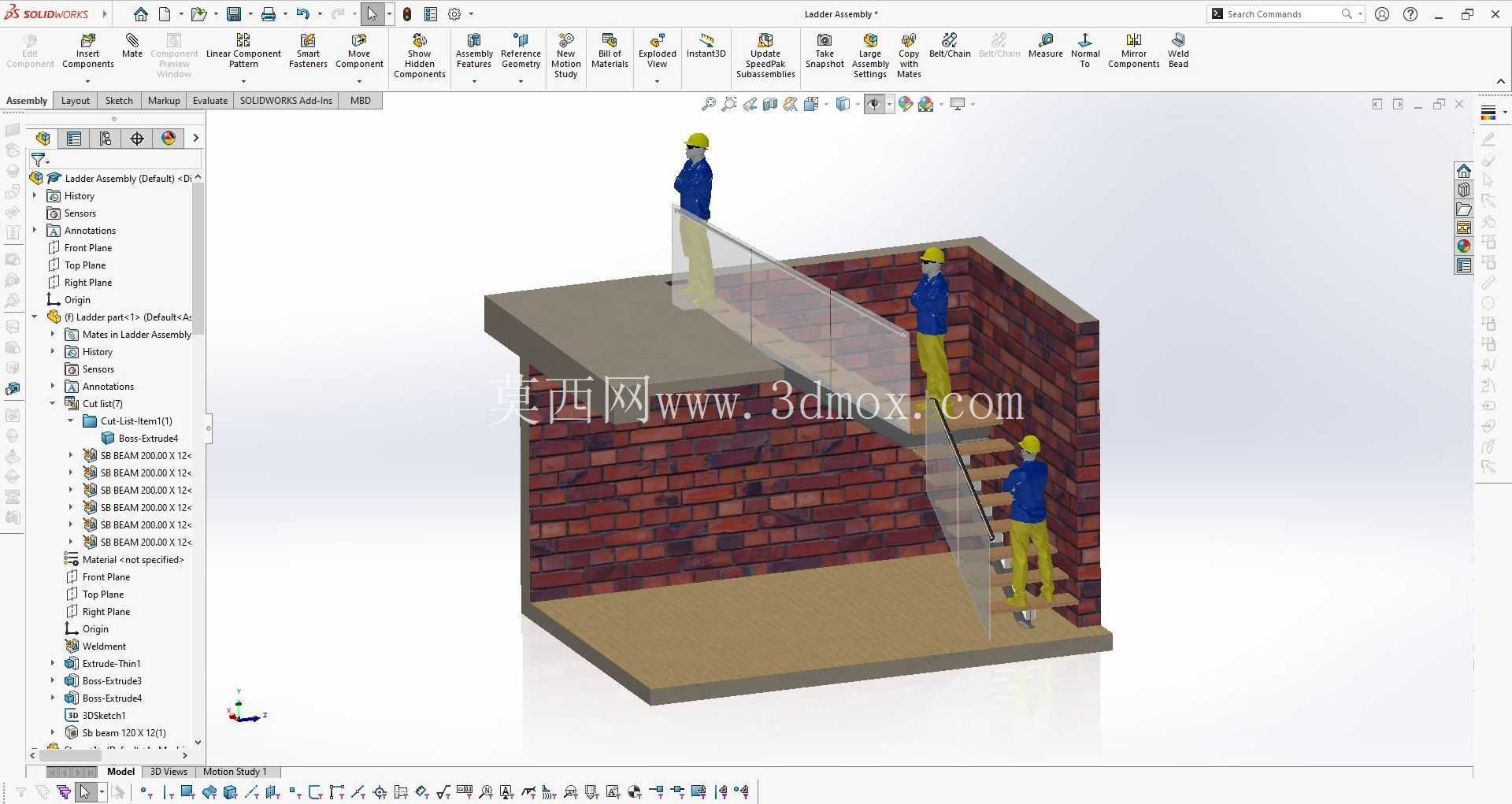Click the Rebuild traffic light icon
This screenshot has width=1512, height=804.
coord(407,14)
